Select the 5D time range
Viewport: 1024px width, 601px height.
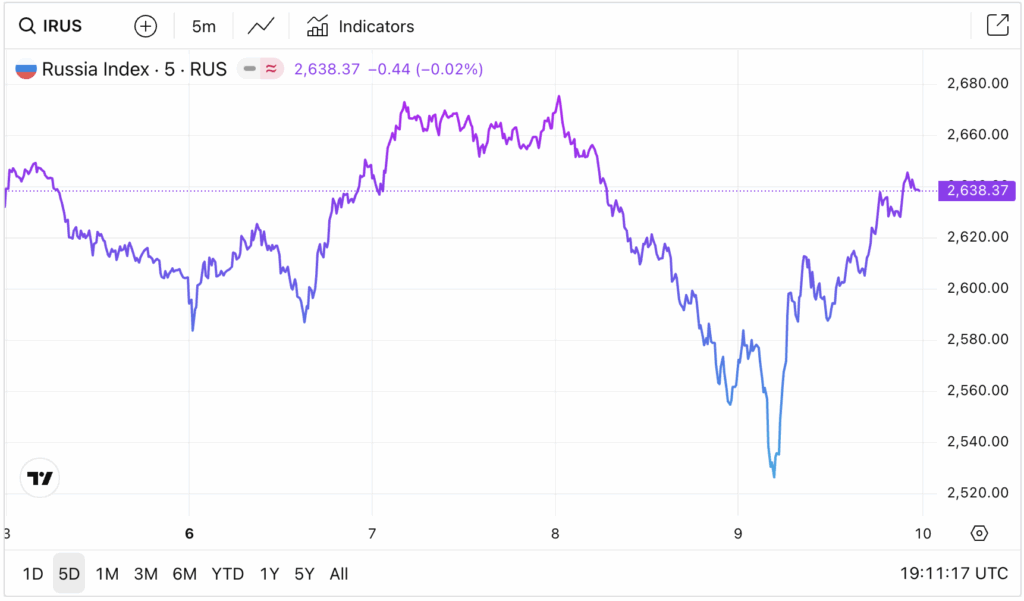tap(69, 574)
